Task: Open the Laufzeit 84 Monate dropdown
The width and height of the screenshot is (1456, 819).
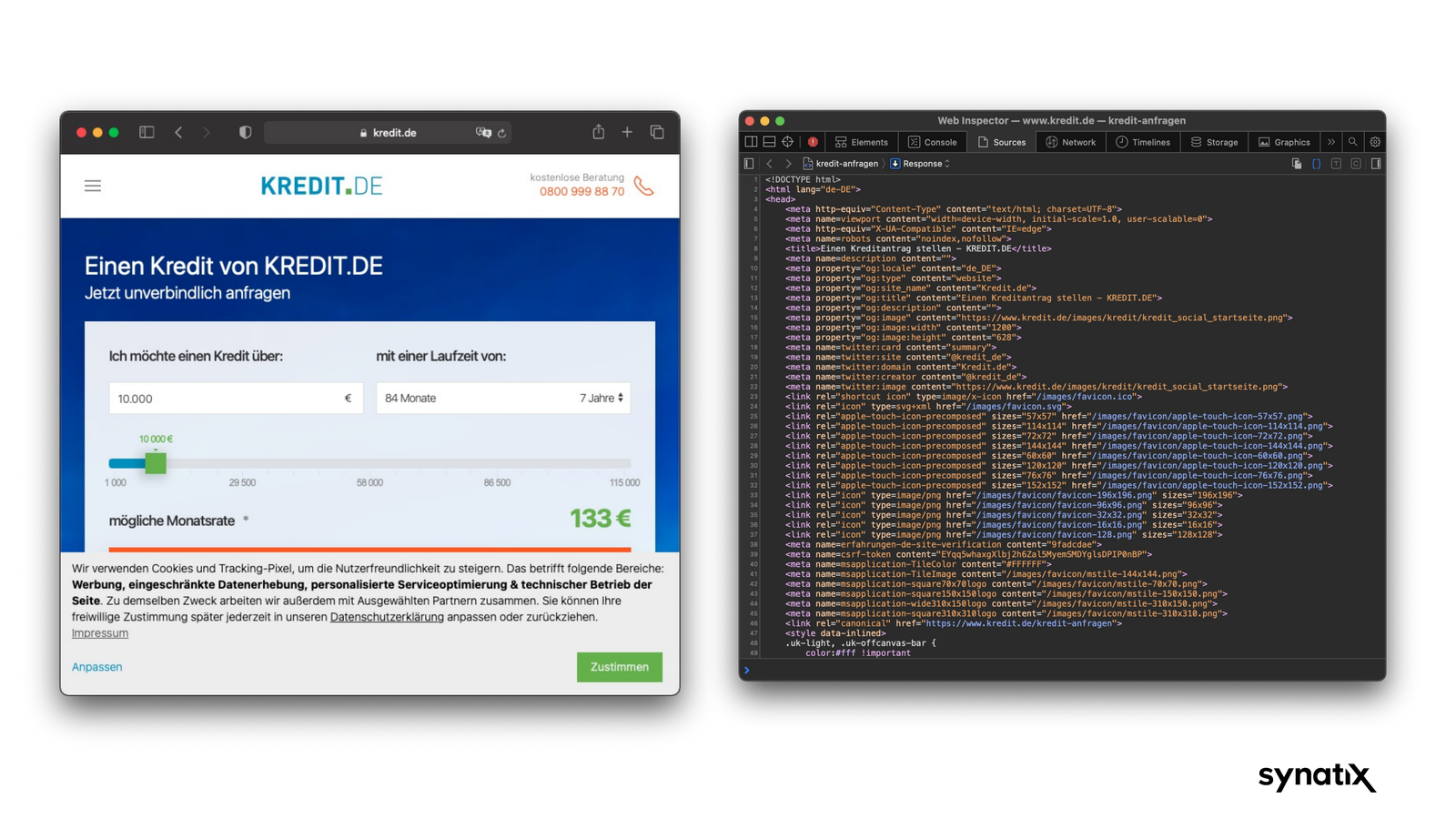Action: click(x=503, y=398)
